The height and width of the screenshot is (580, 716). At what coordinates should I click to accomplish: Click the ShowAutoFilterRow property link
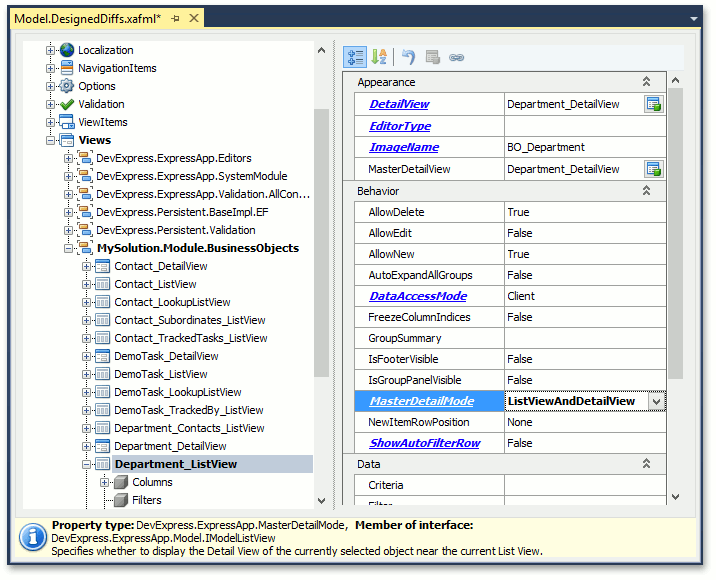(x=425, y=443)
